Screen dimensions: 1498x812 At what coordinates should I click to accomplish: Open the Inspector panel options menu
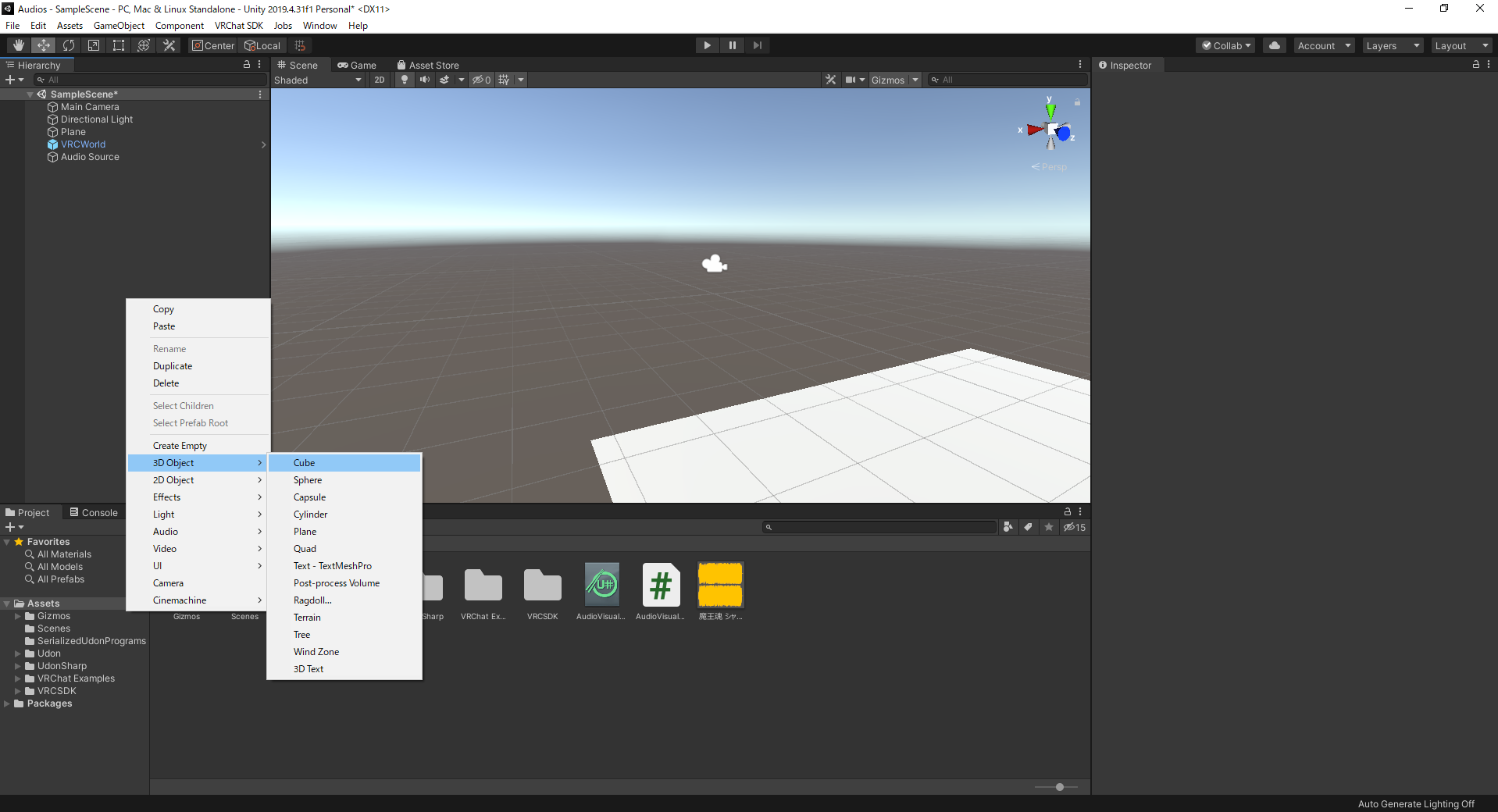click(x=1489, y=65)
